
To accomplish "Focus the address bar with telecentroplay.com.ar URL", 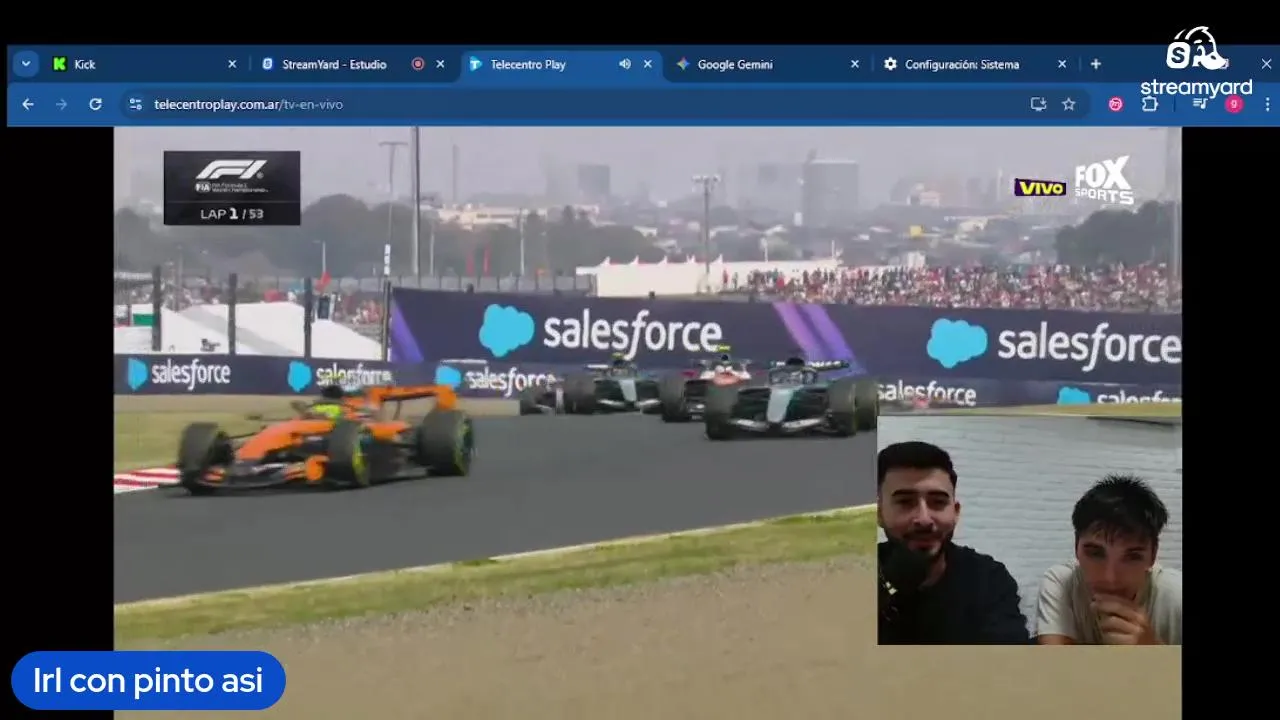I will [x=603, y=104].
